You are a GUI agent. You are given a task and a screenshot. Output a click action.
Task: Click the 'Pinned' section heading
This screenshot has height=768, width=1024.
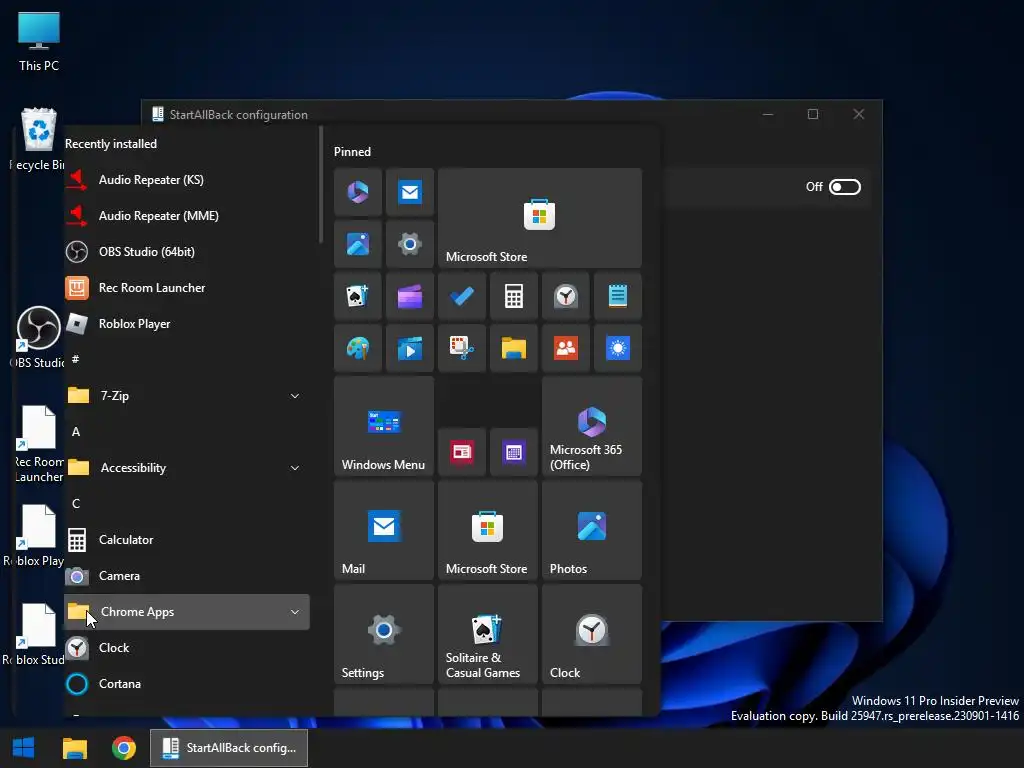[x=352, y=152]
